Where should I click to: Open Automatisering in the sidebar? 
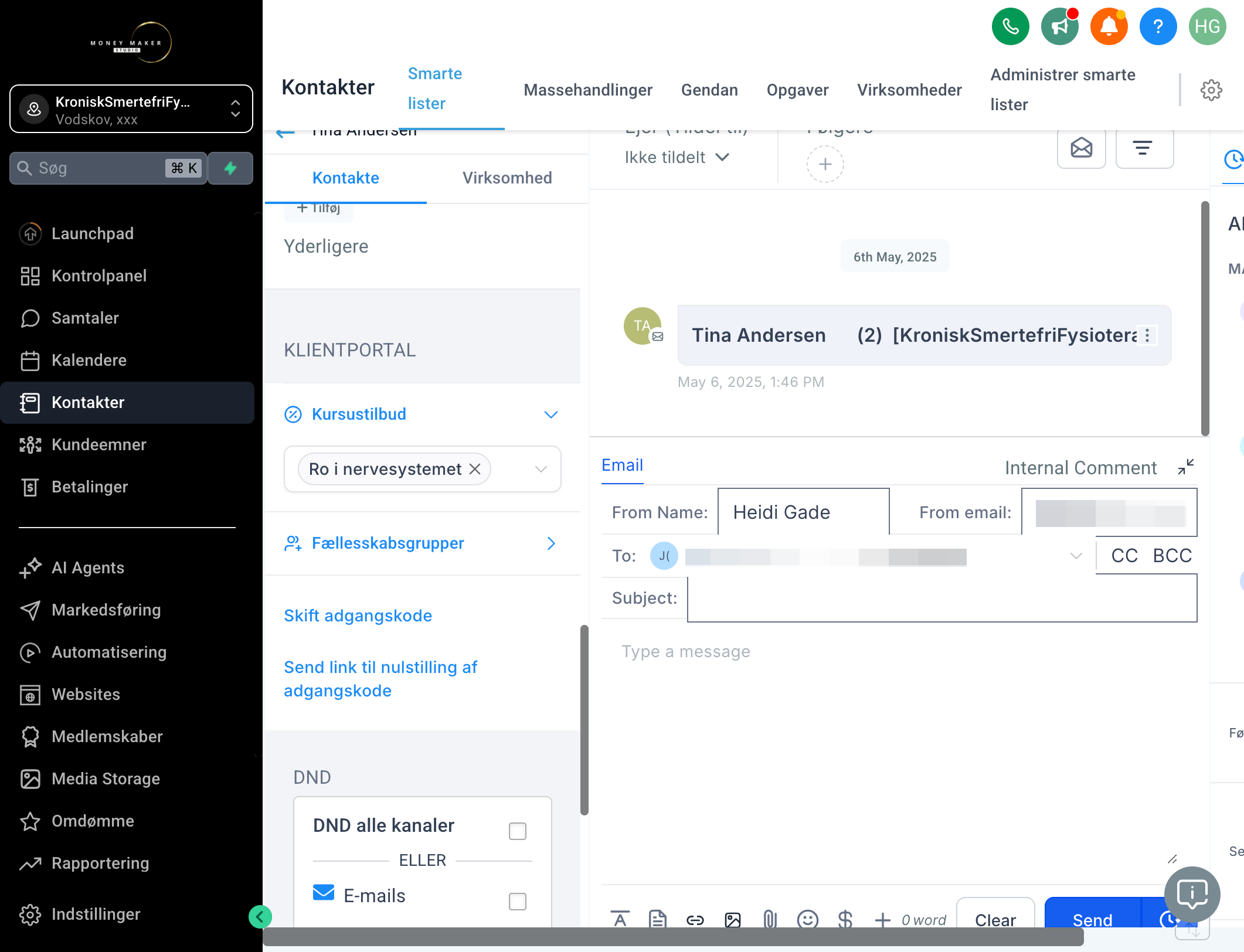tap(128, 652)
